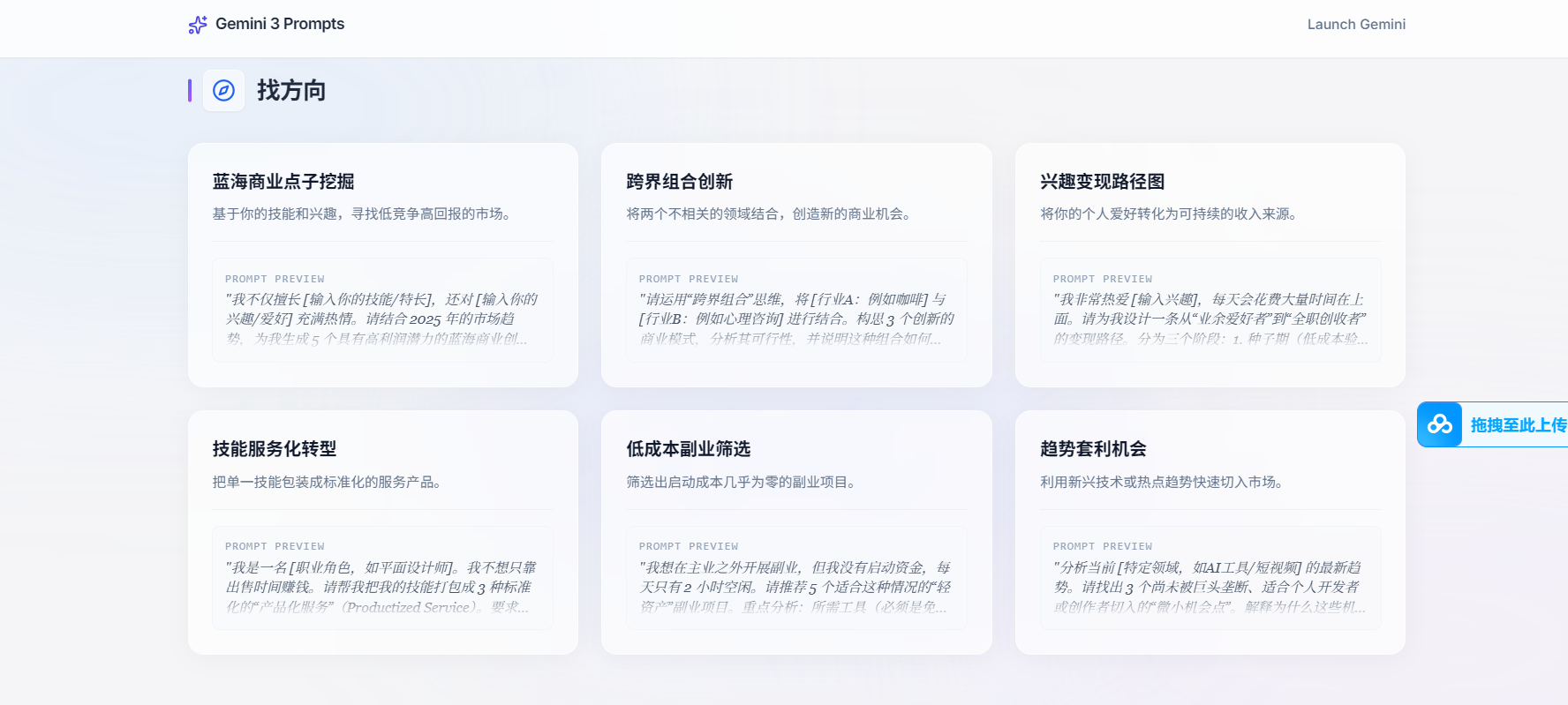Image resolution: width=1568 pixels, height=705 pixels.
Task: Click description 筛选出启动成本几乎为零的副业项目。
Action: click(742, 483)
